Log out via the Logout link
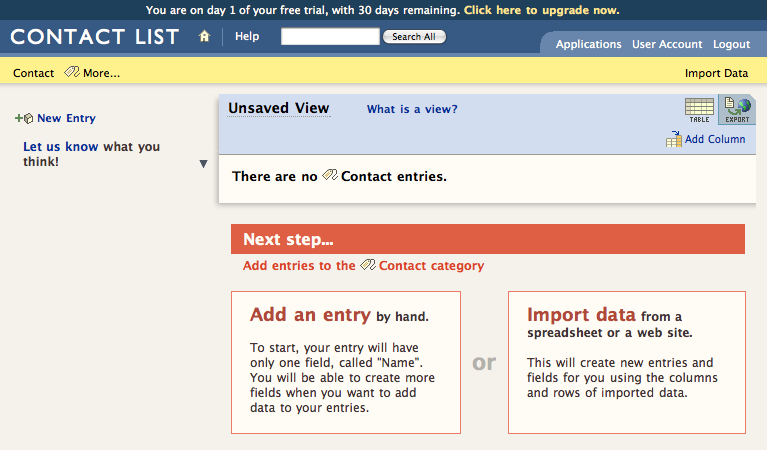Image resolution: width=767 pixels, height=450 pixels. 731,44
